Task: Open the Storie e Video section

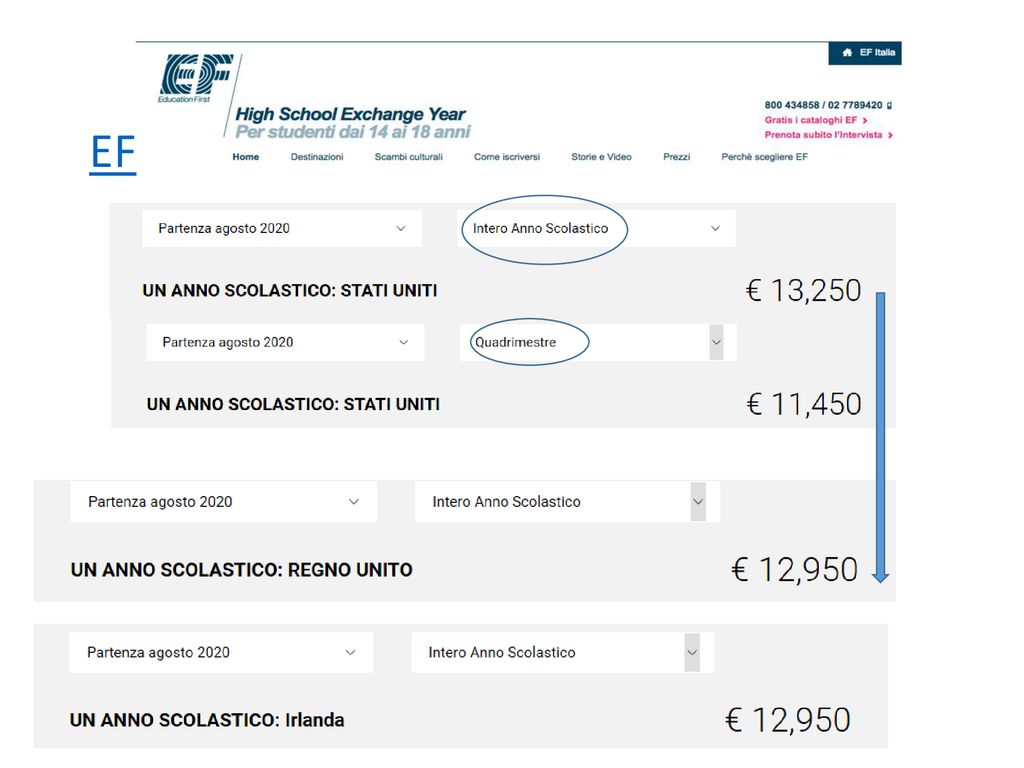Action: click(601, 157)
